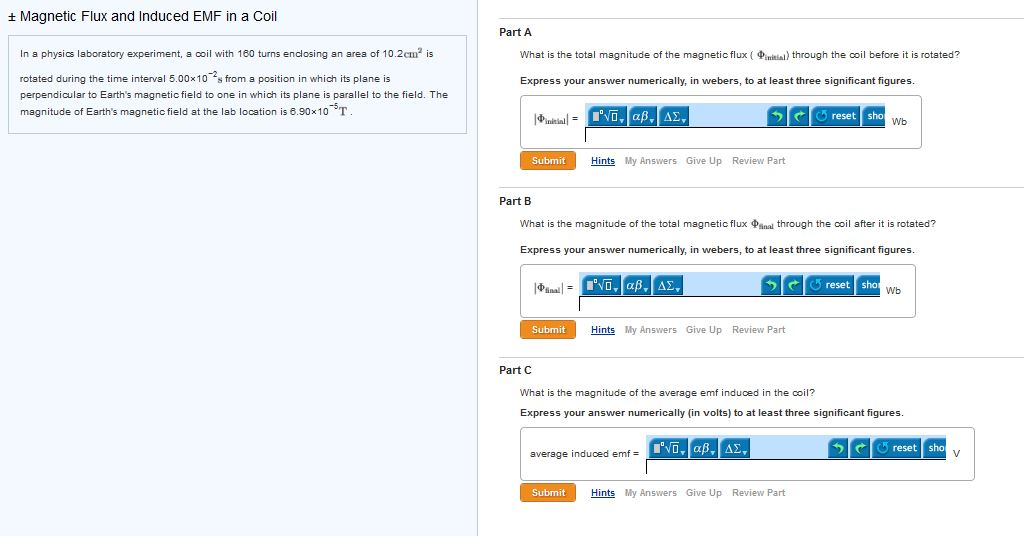Screen dimensions: 1024x536
Task: Expand ΔΣ symbols dropdown in Part C
Action: (x=734, y=448)
